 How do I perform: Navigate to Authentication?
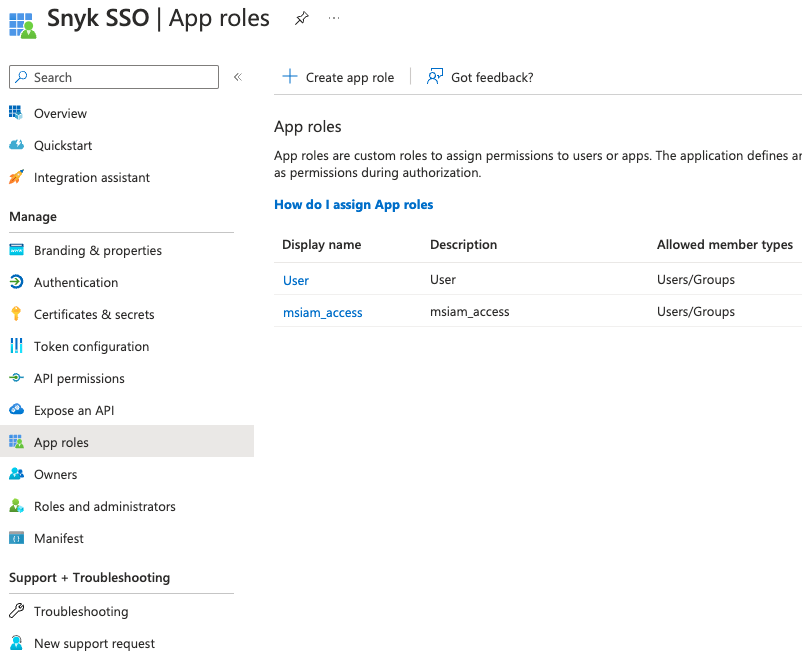tap(76, 282)
